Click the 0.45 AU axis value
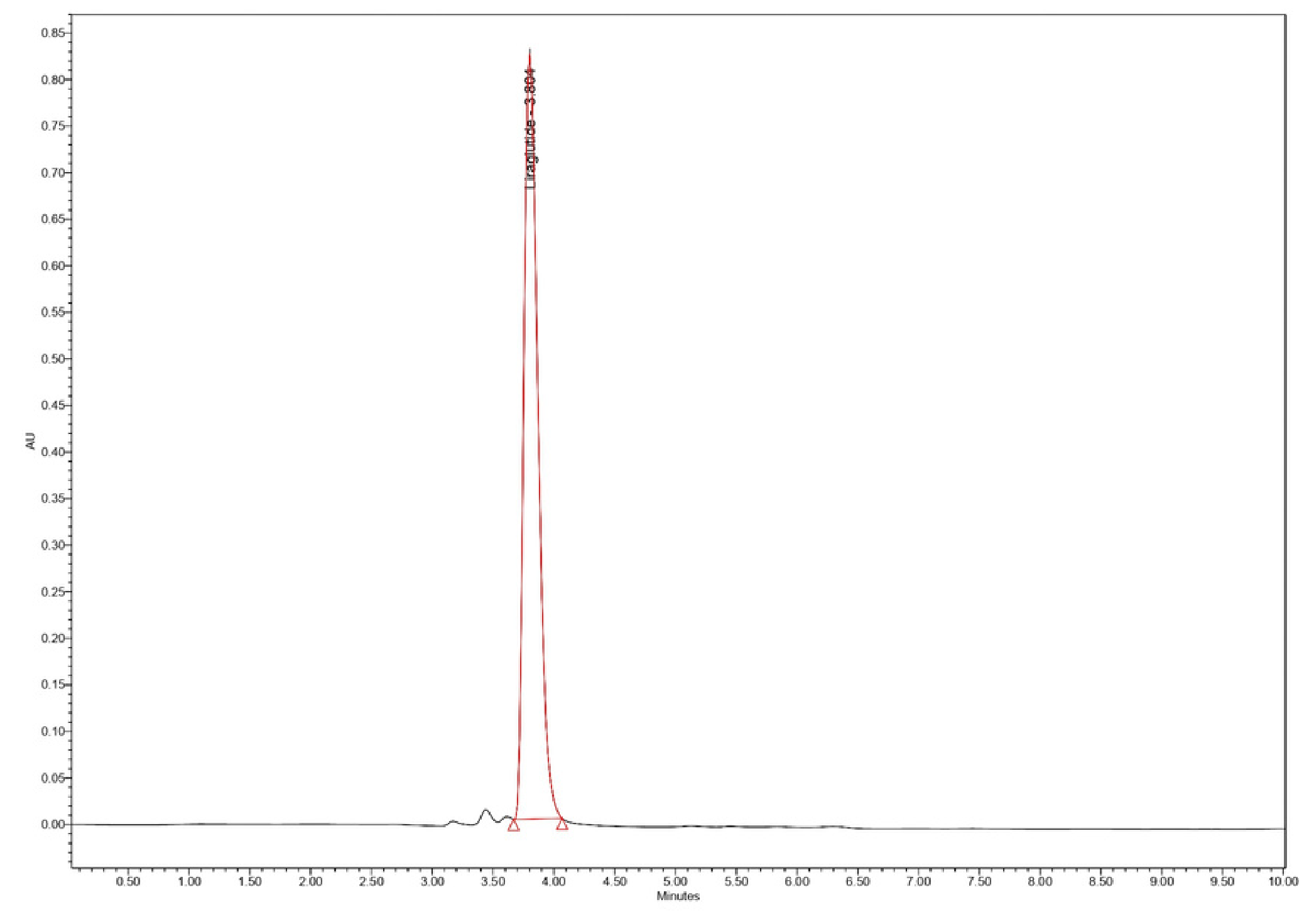Viewport: 1309px width, 924px height. 53,405
